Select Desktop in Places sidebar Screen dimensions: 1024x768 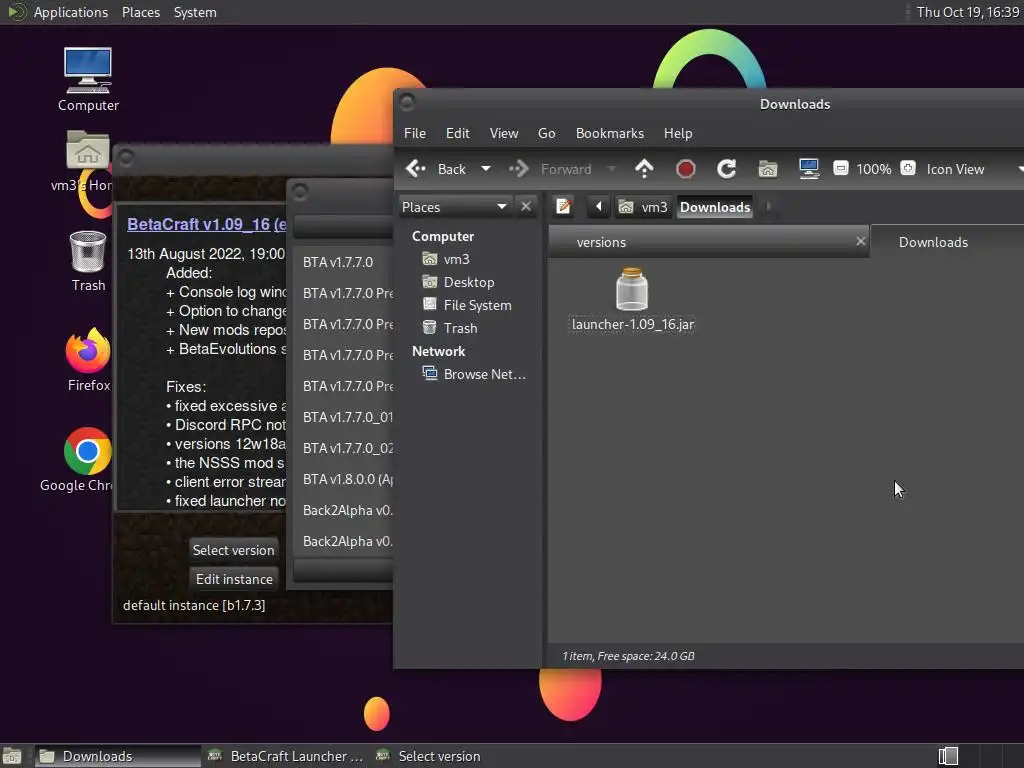click(470, 282)
